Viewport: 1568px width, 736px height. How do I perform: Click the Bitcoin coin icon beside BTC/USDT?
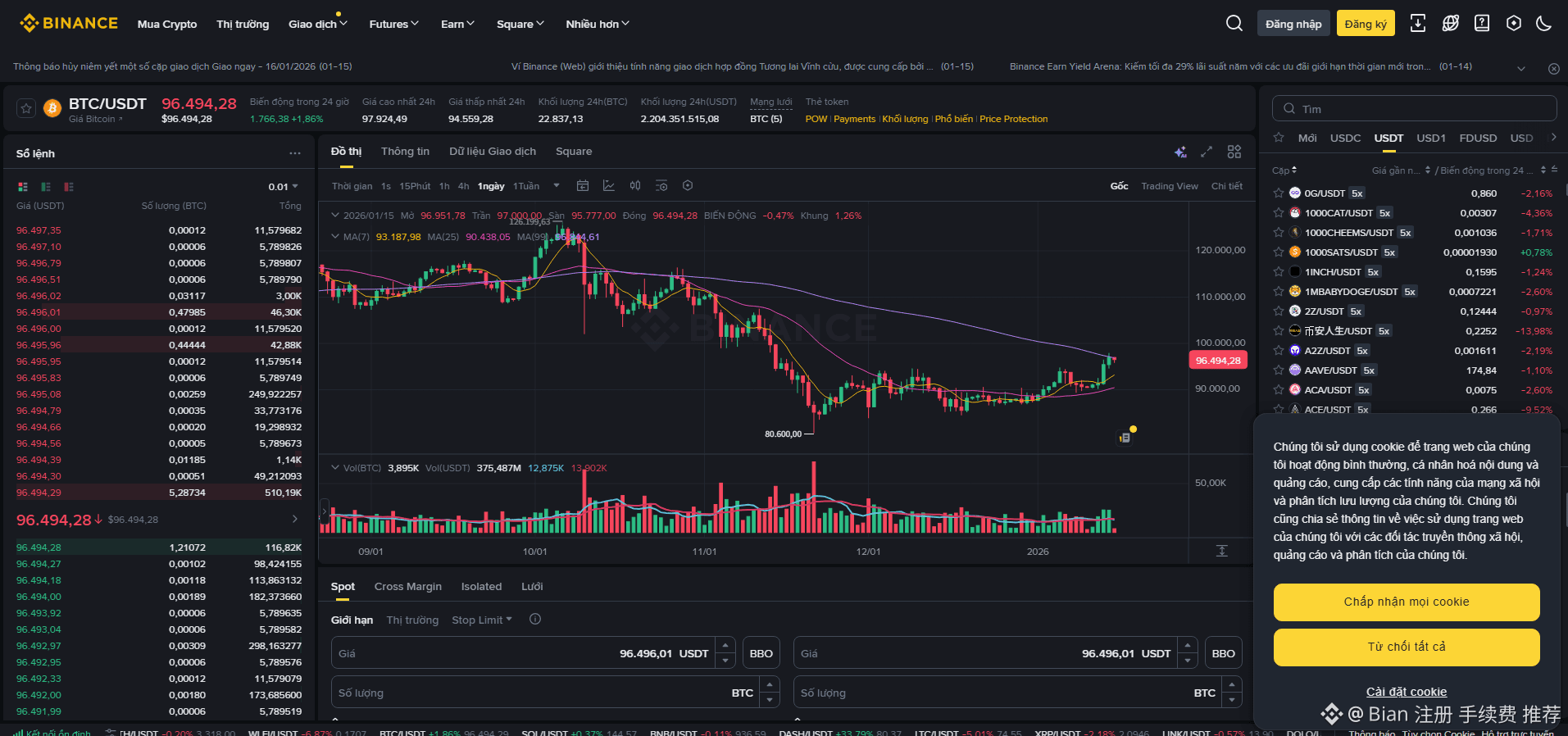coord(52,108)
